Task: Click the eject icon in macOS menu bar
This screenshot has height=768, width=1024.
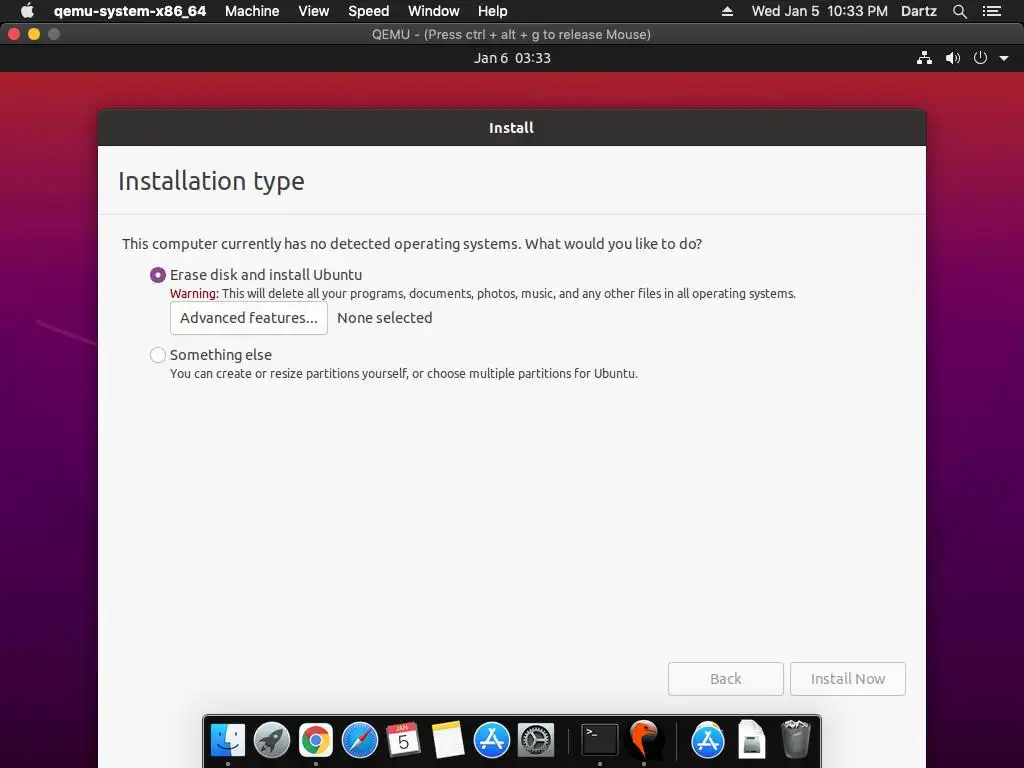Action: 727,11
